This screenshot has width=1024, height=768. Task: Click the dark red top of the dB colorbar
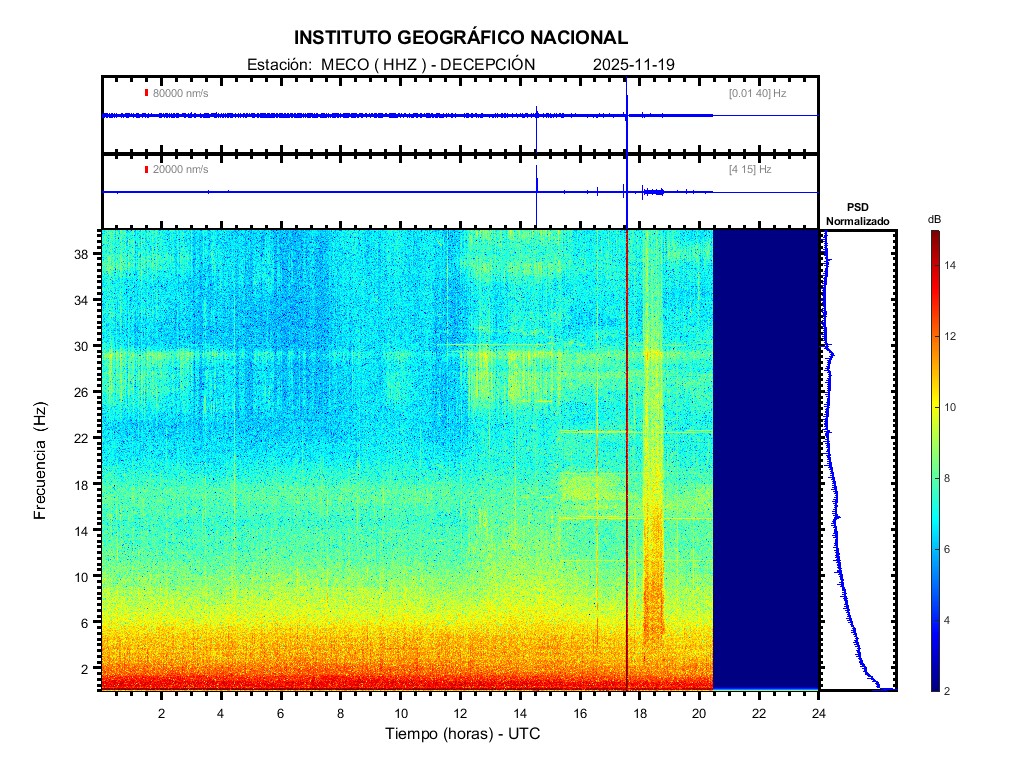tap(934, 235)
